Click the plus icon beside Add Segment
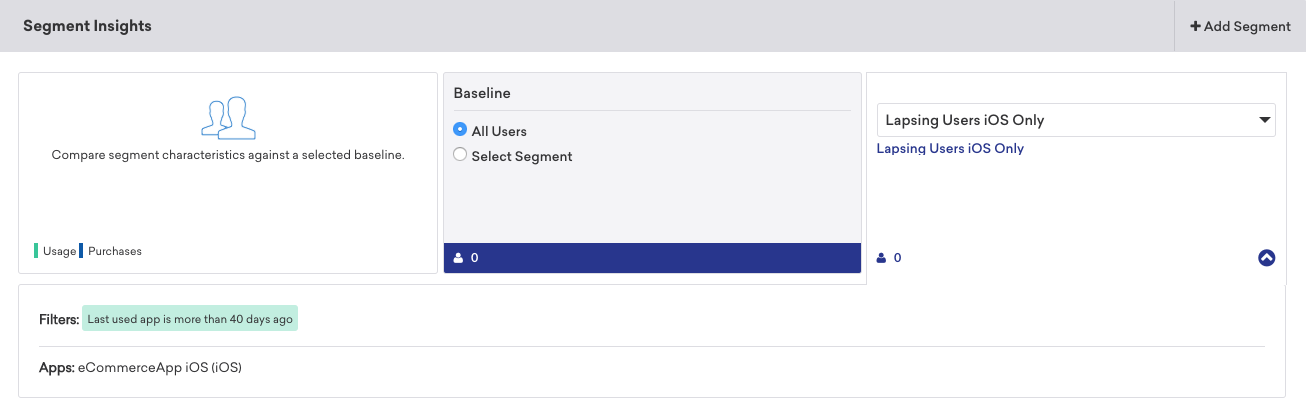This screenshot has width=1306, height=403. (x=1195, y=27)
